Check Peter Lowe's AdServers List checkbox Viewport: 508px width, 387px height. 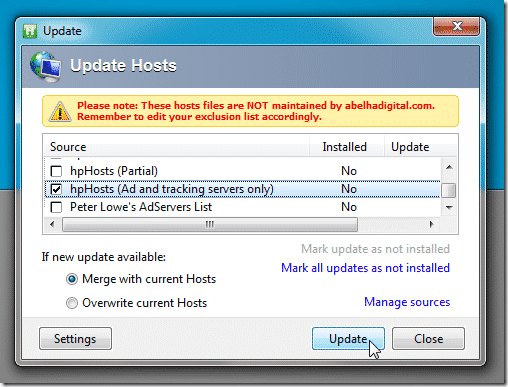56,207
